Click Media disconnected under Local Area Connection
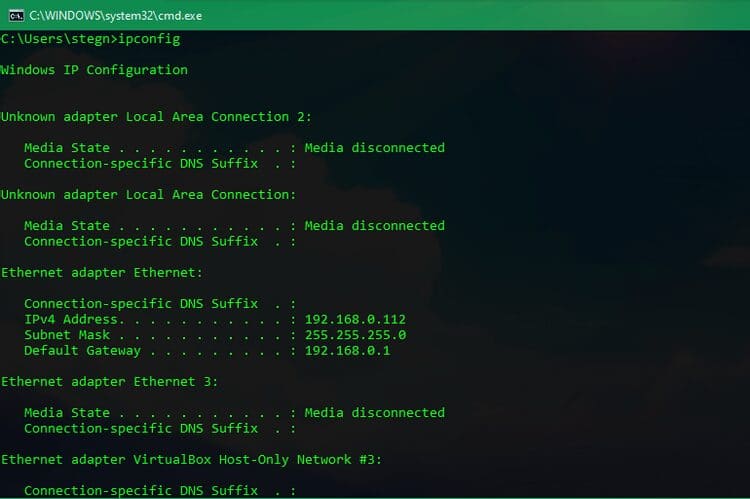Viewport: 750px width, 499px height. tap(375, 225)
